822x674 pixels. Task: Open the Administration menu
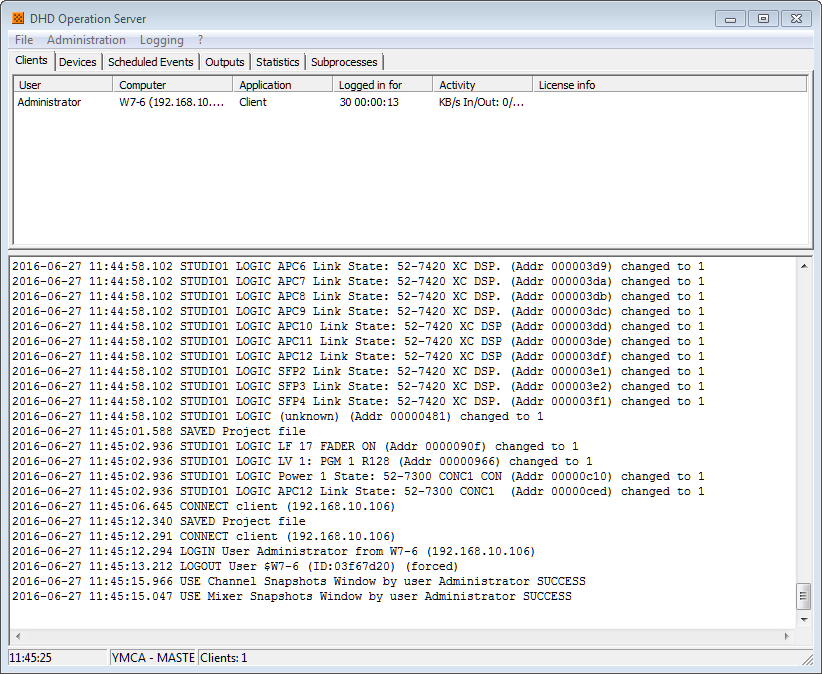pyautogui.click(x=86, y=40)
